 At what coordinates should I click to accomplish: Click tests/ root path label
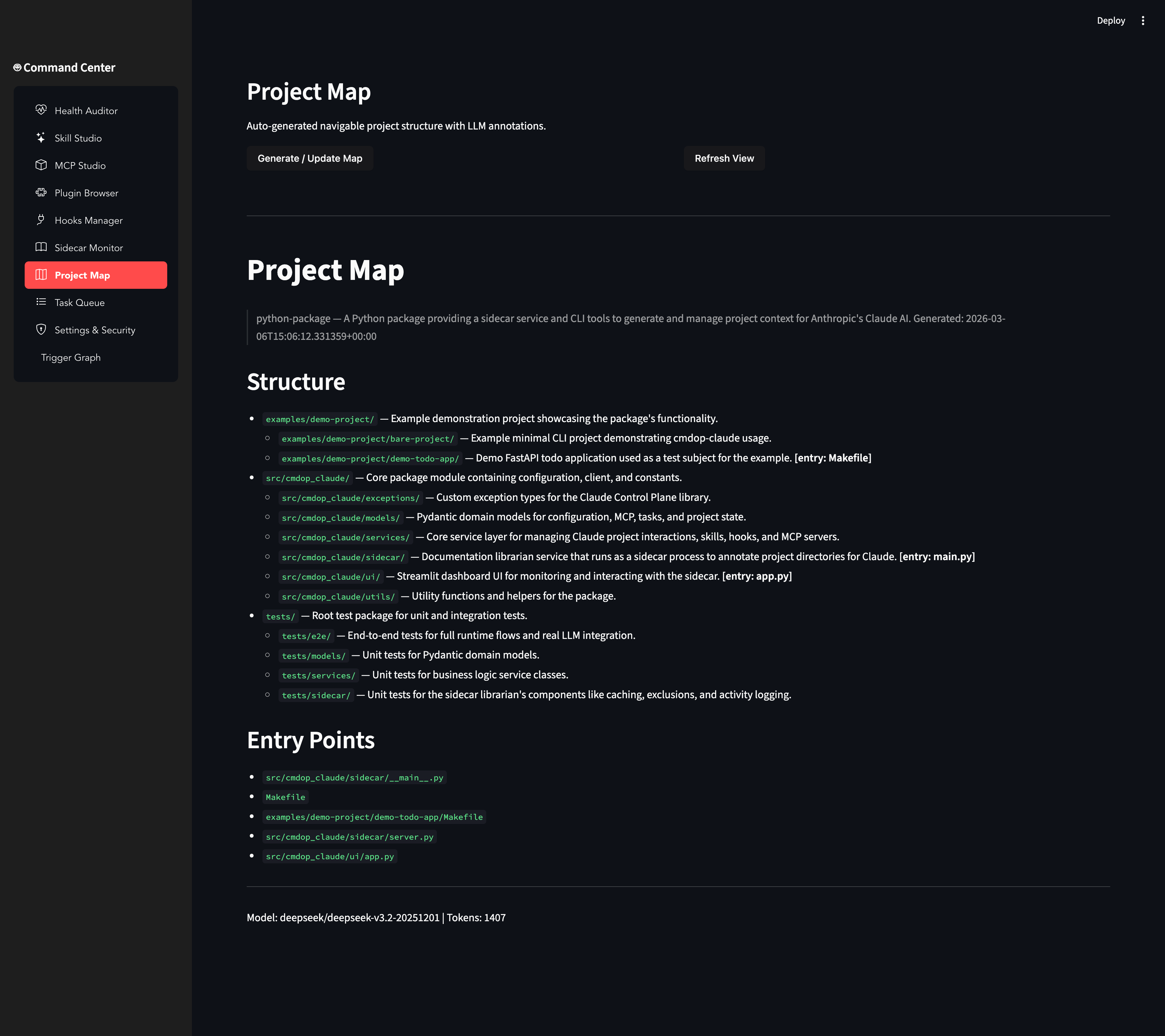pyautogui.click(x=280, y=617)
